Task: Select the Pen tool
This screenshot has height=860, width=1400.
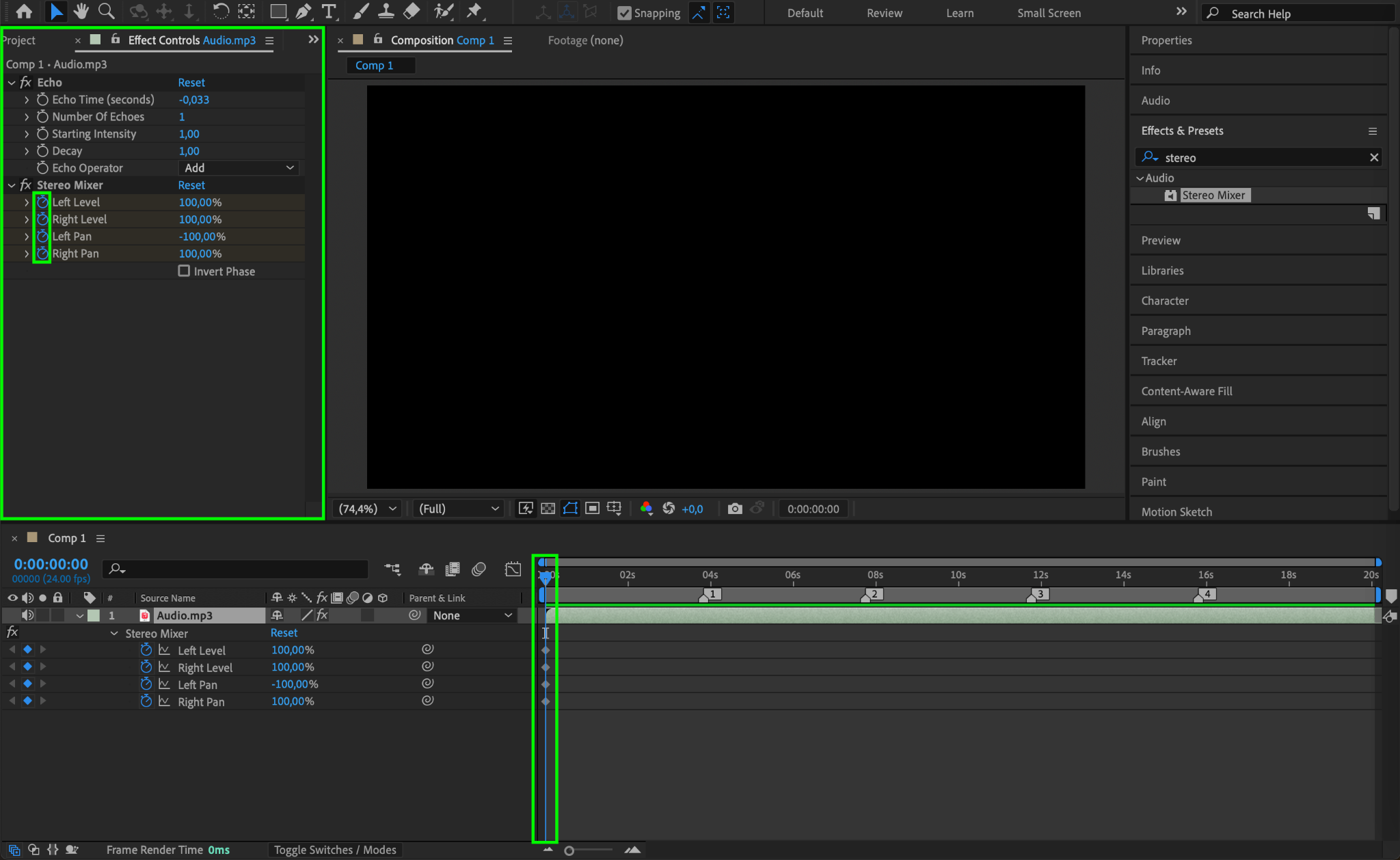Action: pyautogui.click(x=304, y=12)
